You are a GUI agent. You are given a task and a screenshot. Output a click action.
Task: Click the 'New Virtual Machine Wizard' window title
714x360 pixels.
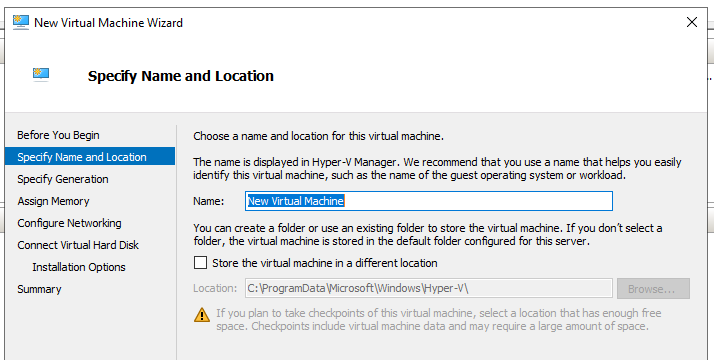(x=108, y=23)
